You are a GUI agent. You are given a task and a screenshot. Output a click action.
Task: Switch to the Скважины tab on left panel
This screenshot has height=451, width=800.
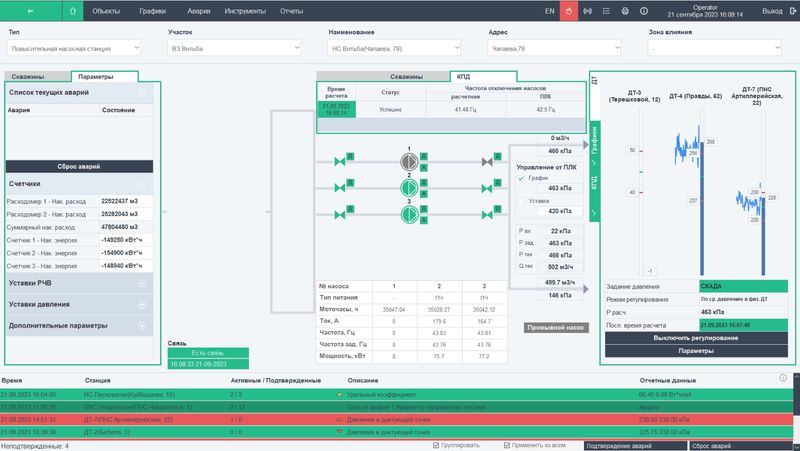pos(37,76)
